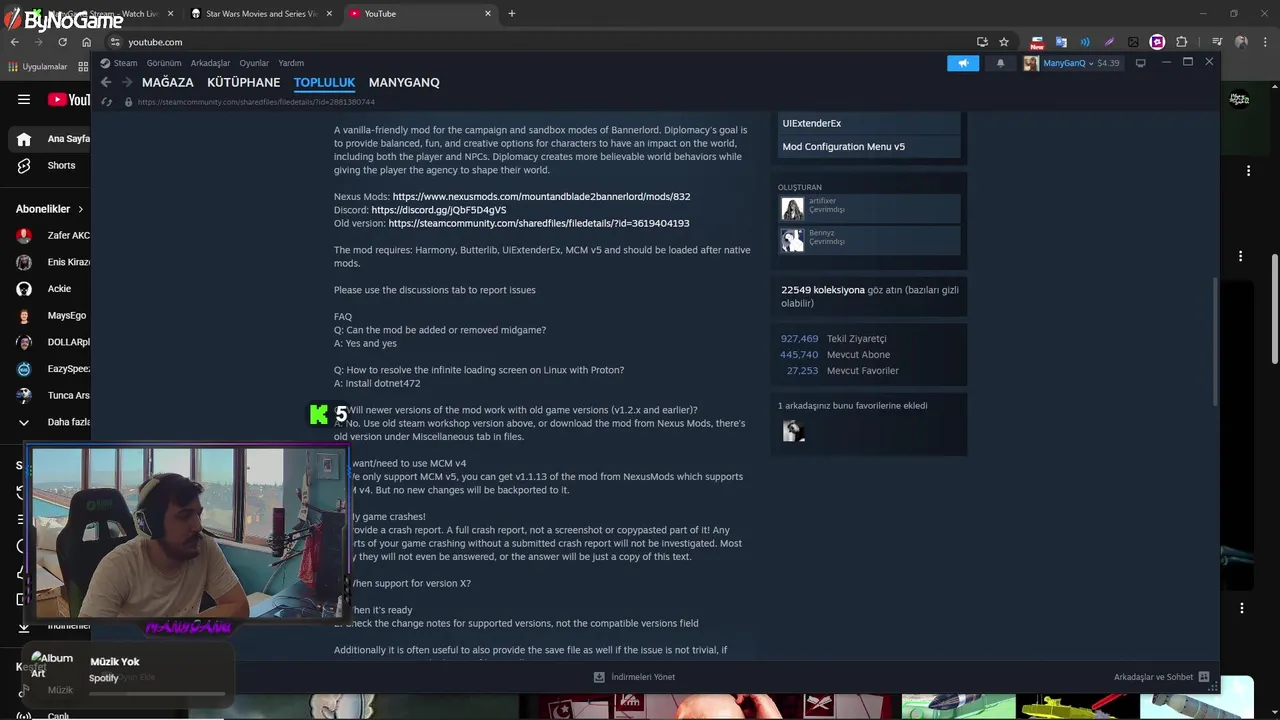Select TOPLULUK tab
The height and width of the screenshot is (720, 1280).
pyautogui.click(x=325, y=82)
